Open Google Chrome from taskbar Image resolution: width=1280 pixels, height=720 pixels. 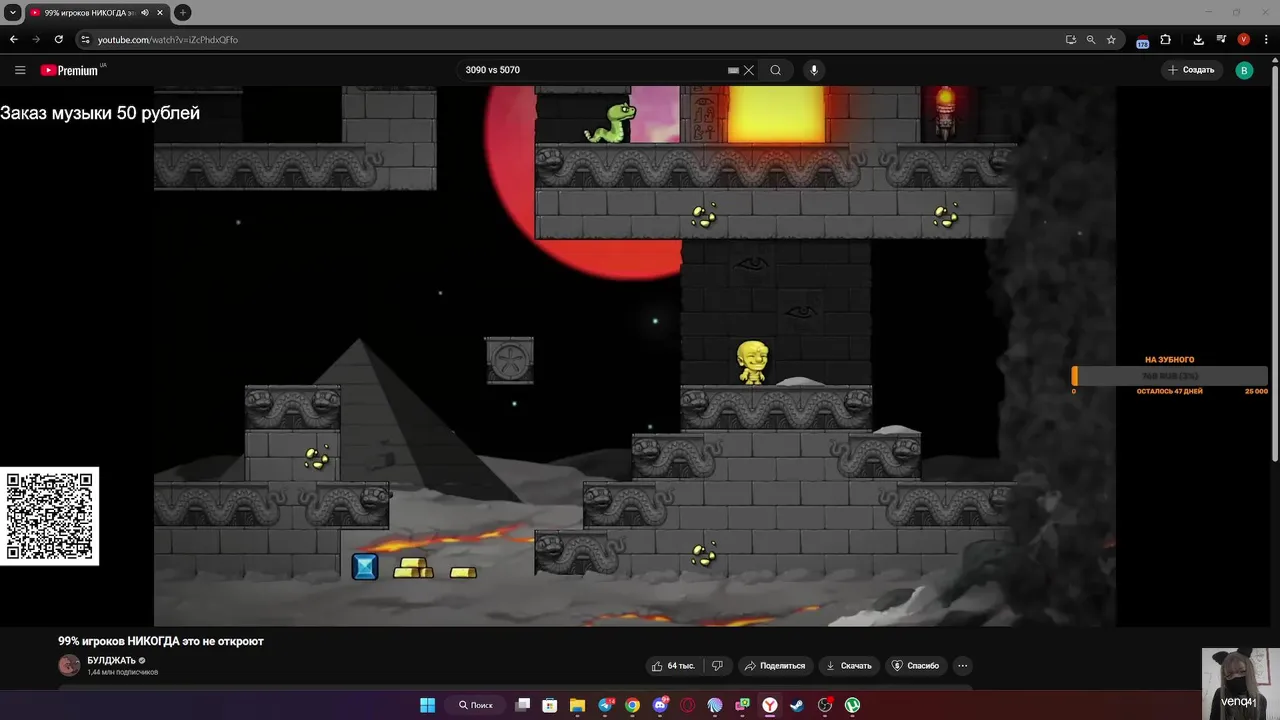point(632,705)
